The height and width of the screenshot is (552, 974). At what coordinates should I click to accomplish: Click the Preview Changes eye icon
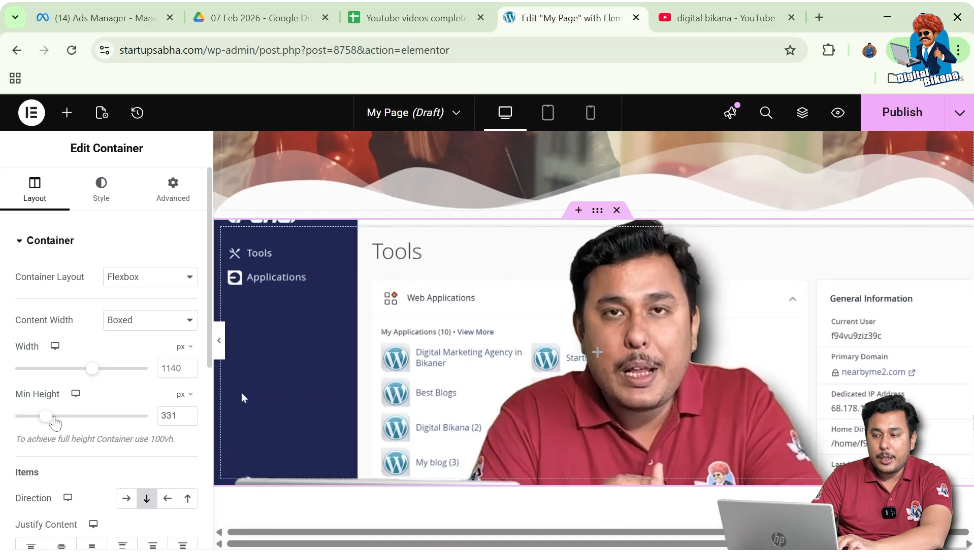click(x=838, y=113)
